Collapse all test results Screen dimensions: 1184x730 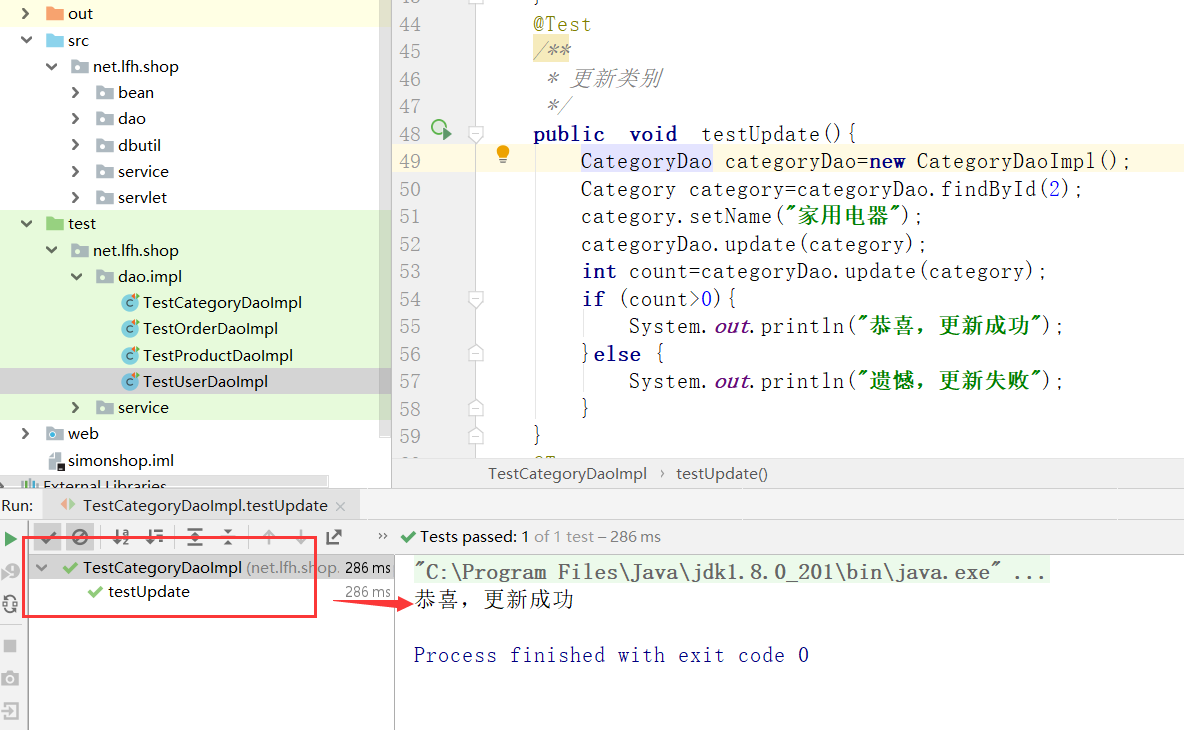(x=228, y=537)
